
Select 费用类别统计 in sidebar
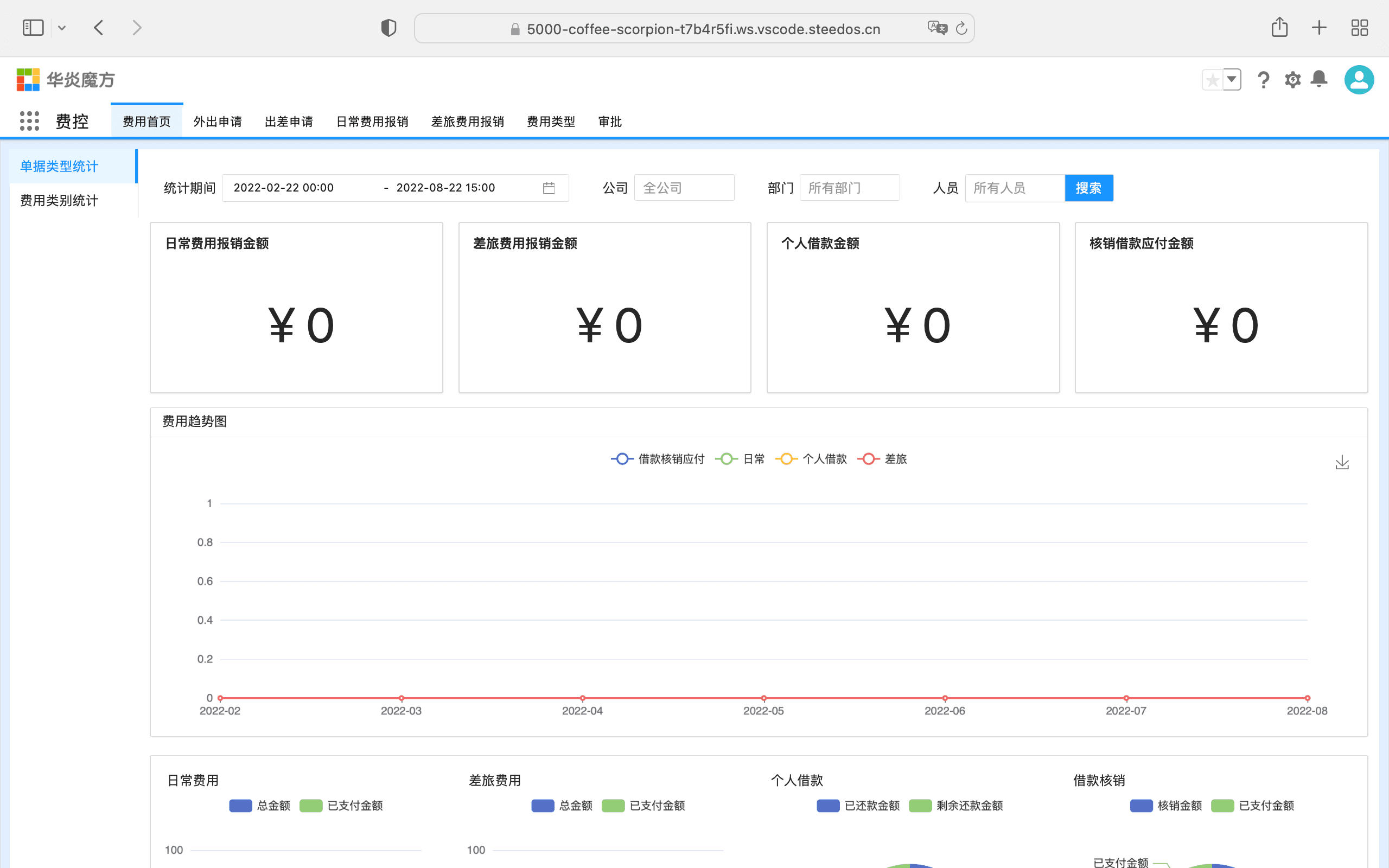tap(59, 200)
